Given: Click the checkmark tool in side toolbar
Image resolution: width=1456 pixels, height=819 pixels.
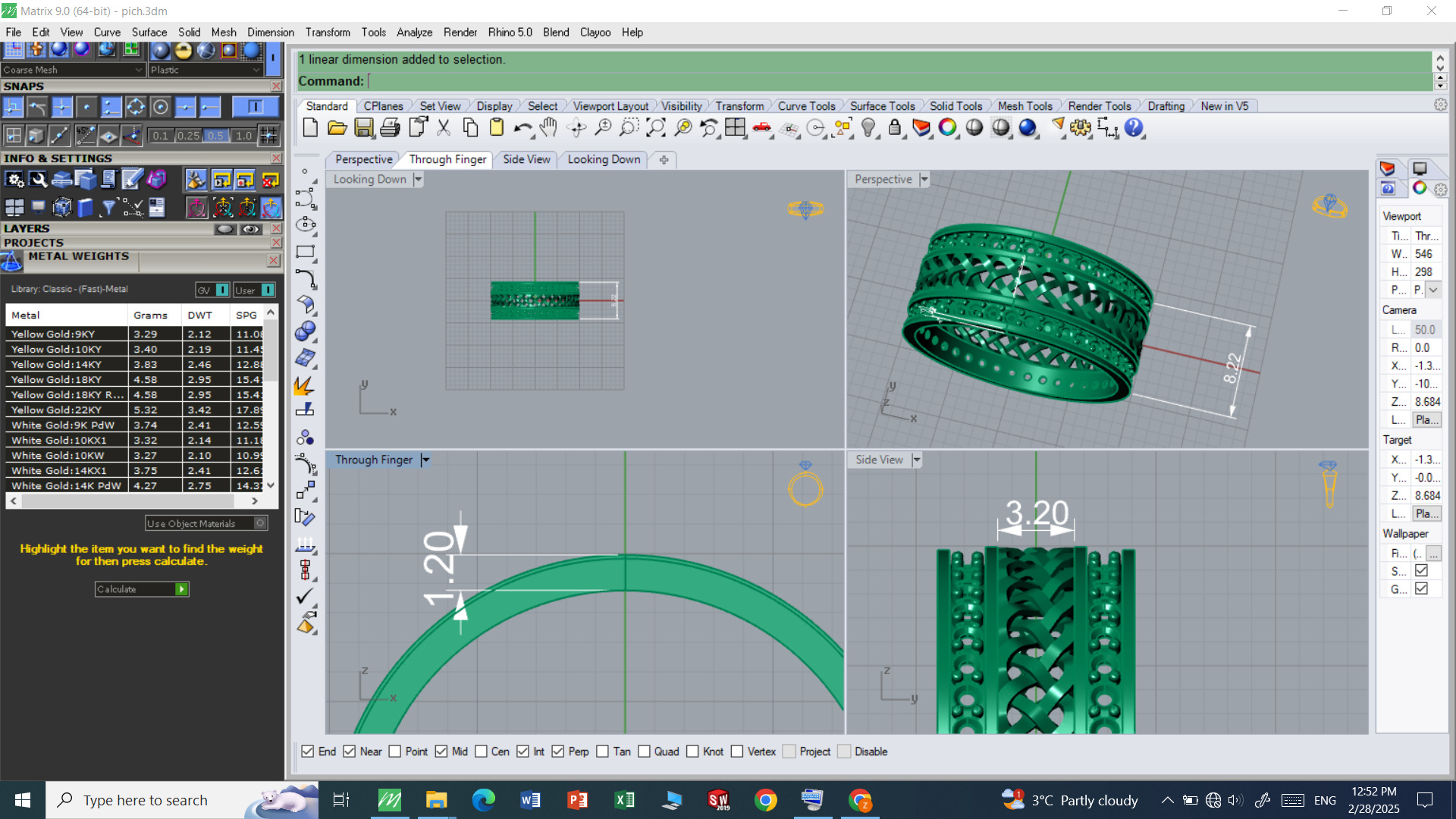Looking at the screenshot, I should tap(305, 596).
